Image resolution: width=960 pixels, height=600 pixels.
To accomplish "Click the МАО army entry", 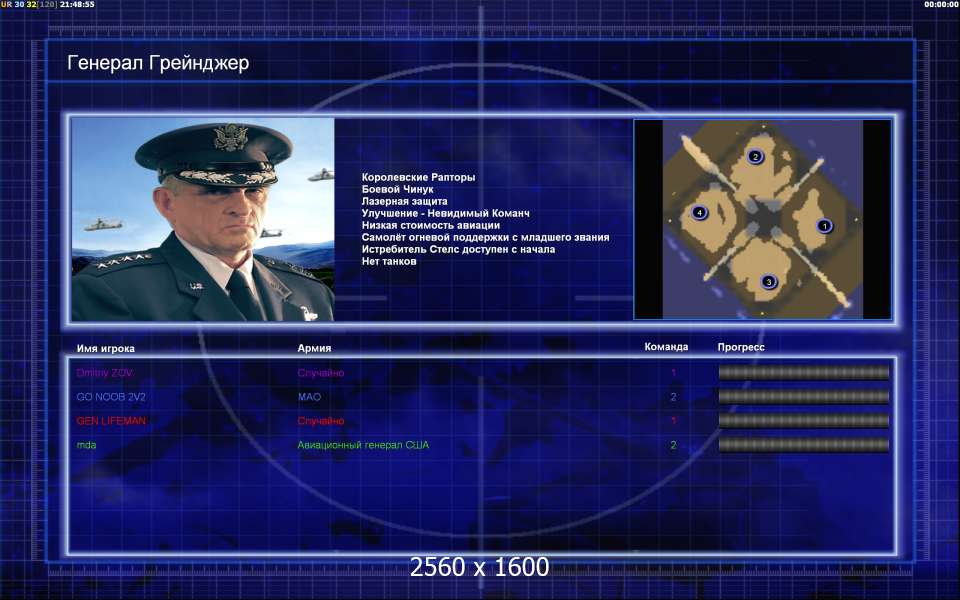I will (309, 397).
